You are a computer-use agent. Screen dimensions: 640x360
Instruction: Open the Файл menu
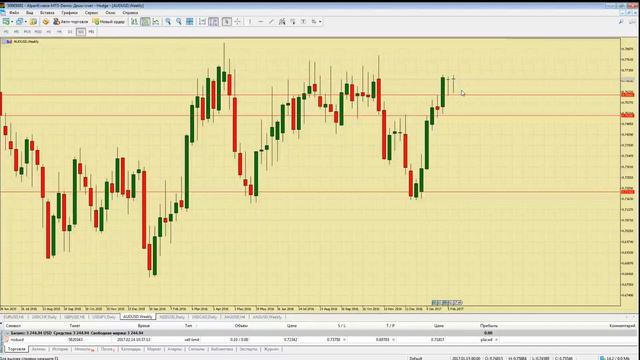click(x=13, y=13)
